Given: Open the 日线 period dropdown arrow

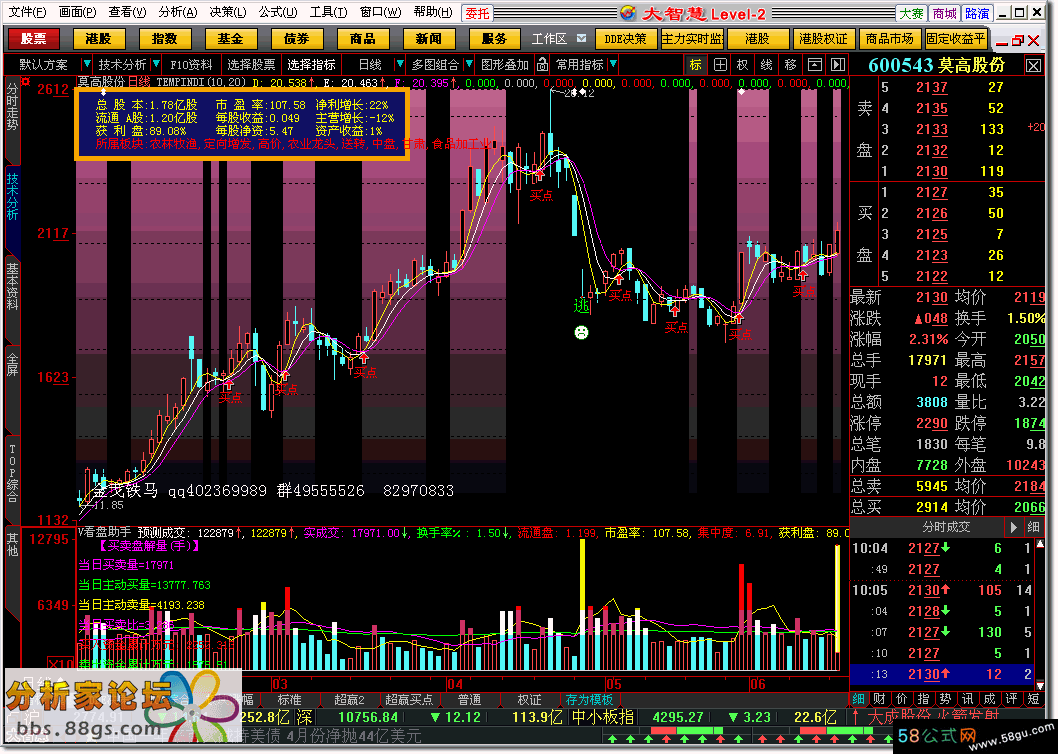Looking at the screenshot, I should [399, 65].
